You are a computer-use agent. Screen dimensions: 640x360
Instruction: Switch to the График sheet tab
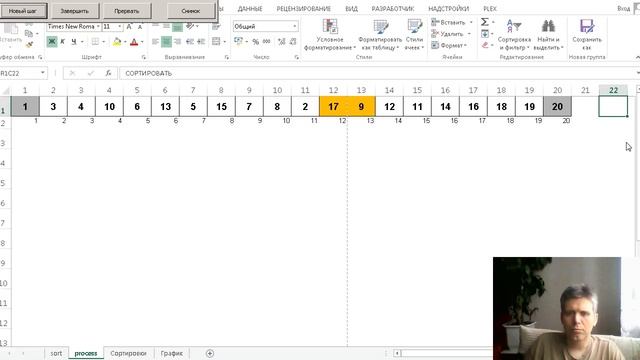(171, 353)
